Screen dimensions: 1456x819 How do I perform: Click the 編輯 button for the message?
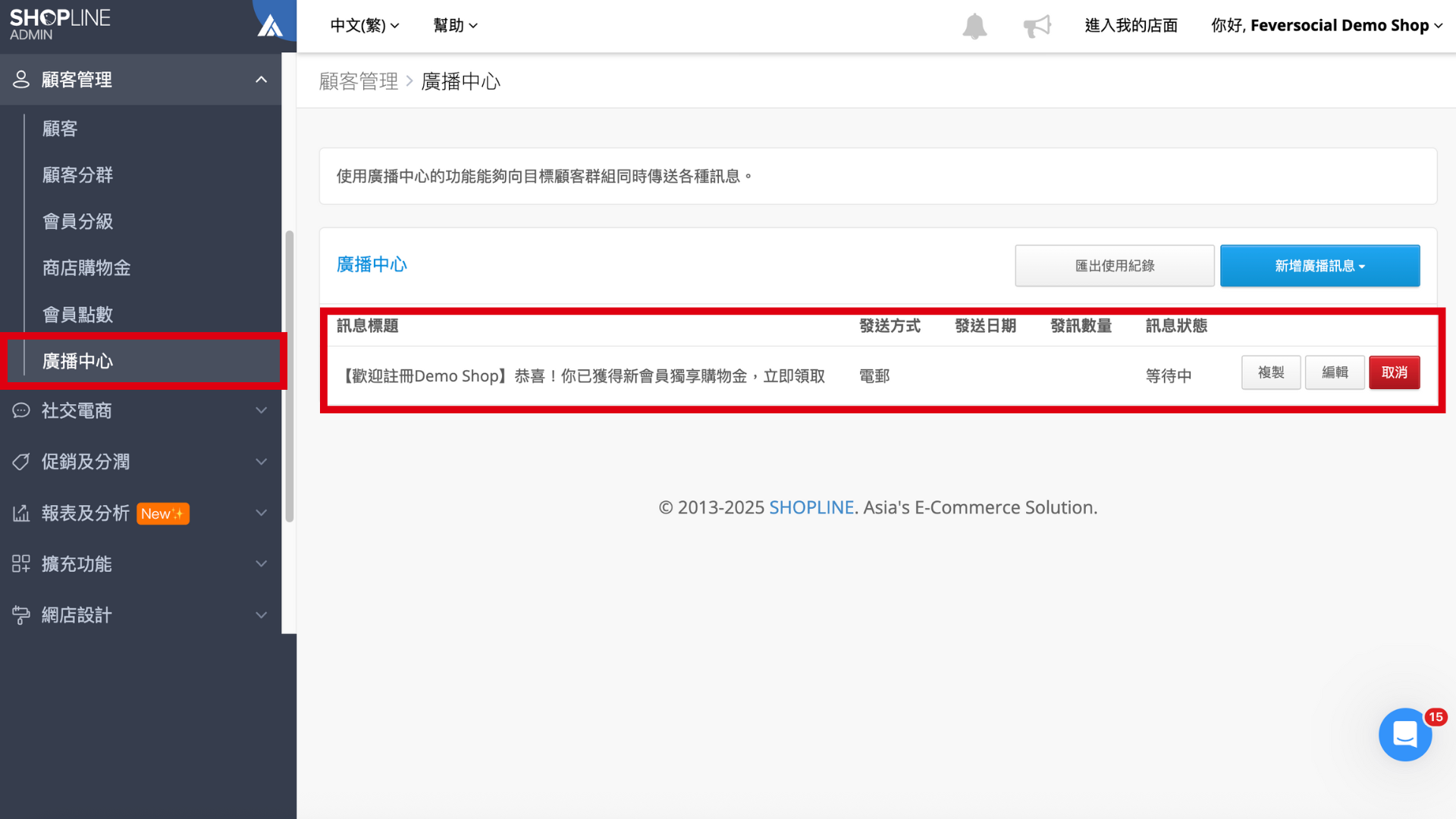pyautogui.click(x=1335, y=372)
